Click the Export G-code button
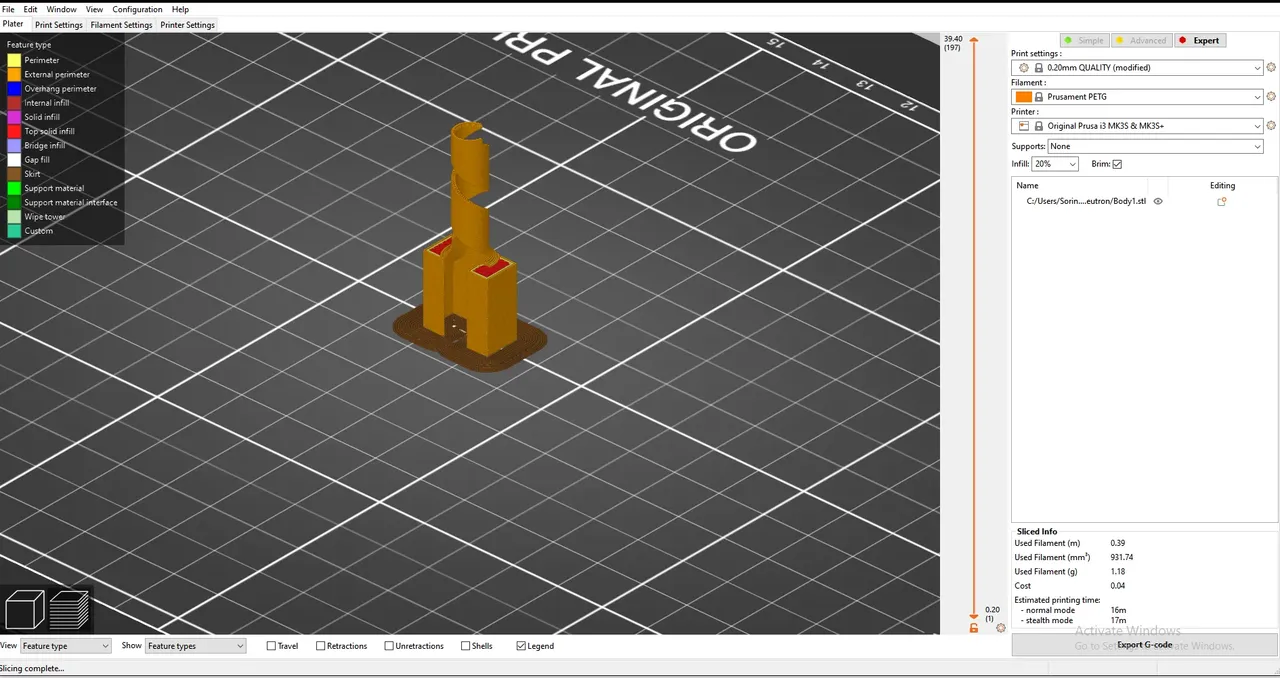 click(x=1144, y=645)
